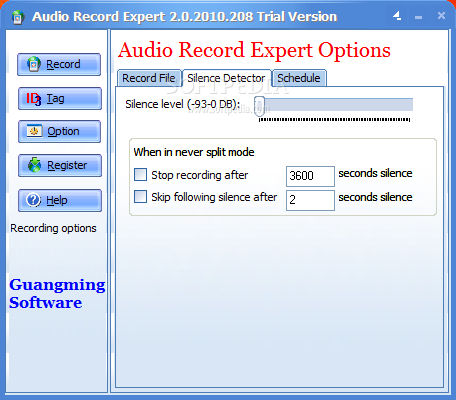The image size is (456, 400).
Task: Click the Guangming Software text
Action: [x=57, y=294]
